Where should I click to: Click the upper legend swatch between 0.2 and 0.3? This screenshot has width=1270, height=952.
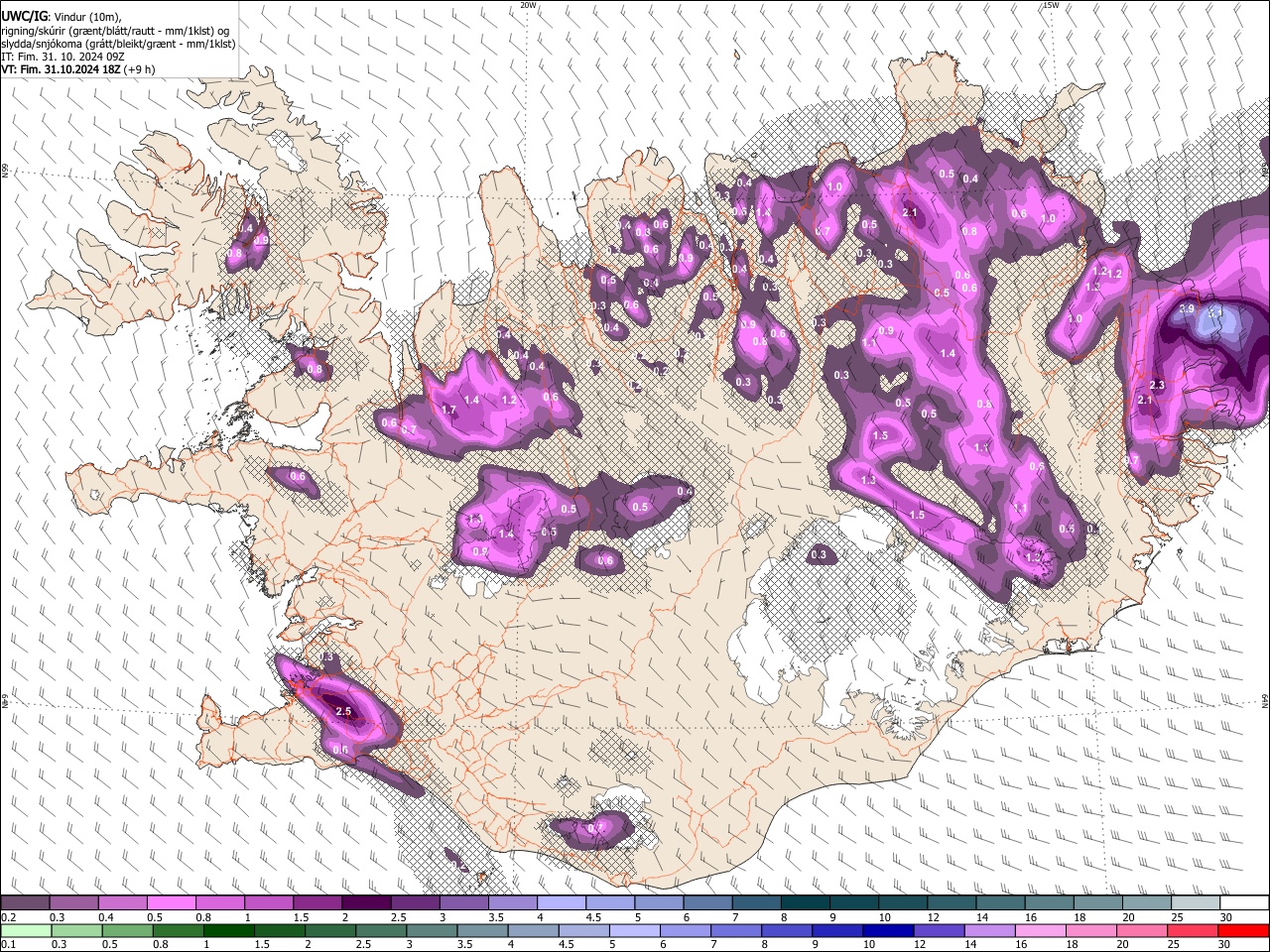pyautogui.click(x=25, y=903)
